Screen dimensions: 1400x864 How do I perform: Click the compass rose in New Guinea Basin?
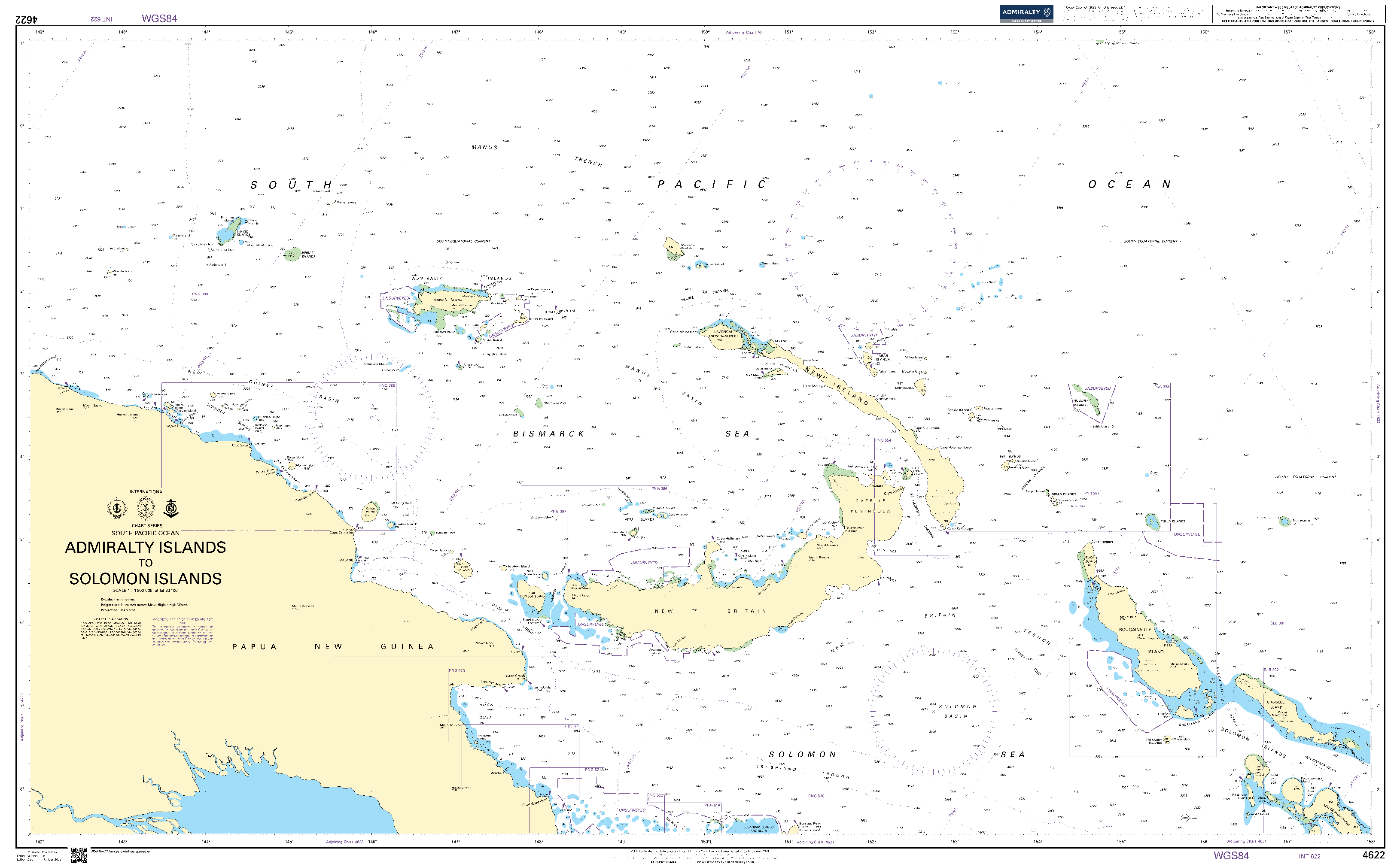pyautogui.click(x=371, y=417)
